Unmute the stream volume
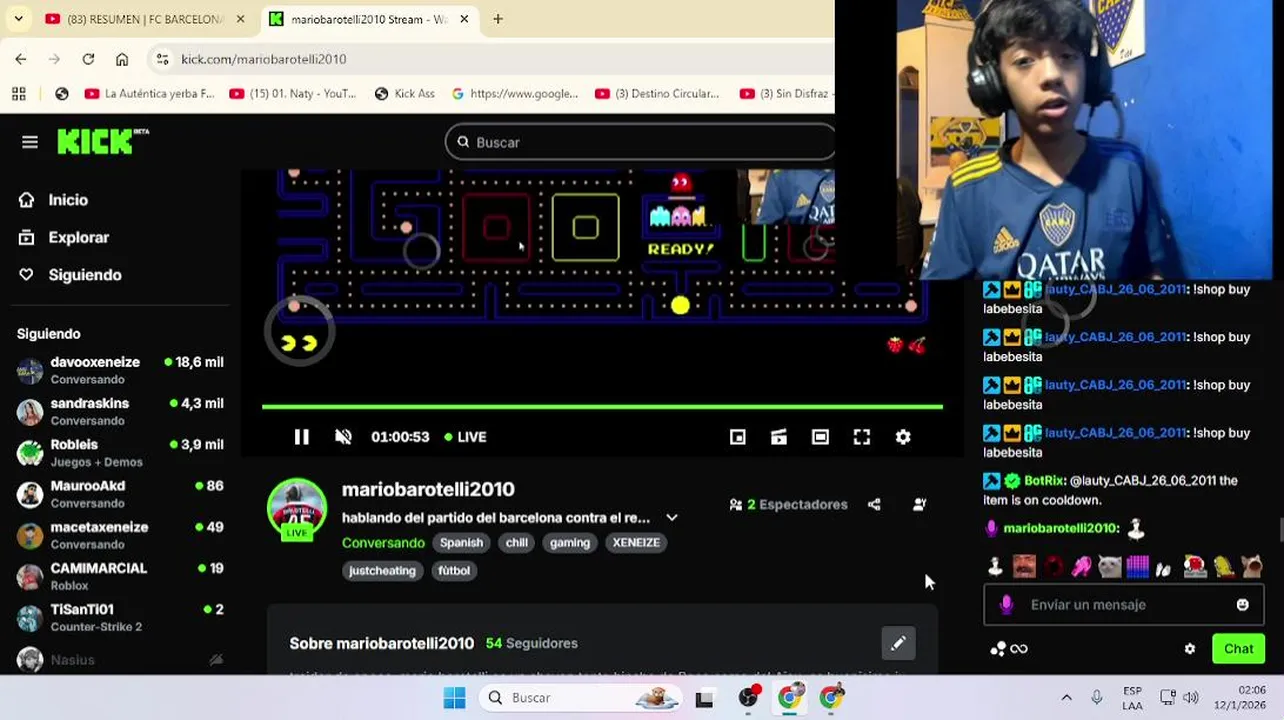The width and height of the screenshot is (1284, 720). [343, 437]
